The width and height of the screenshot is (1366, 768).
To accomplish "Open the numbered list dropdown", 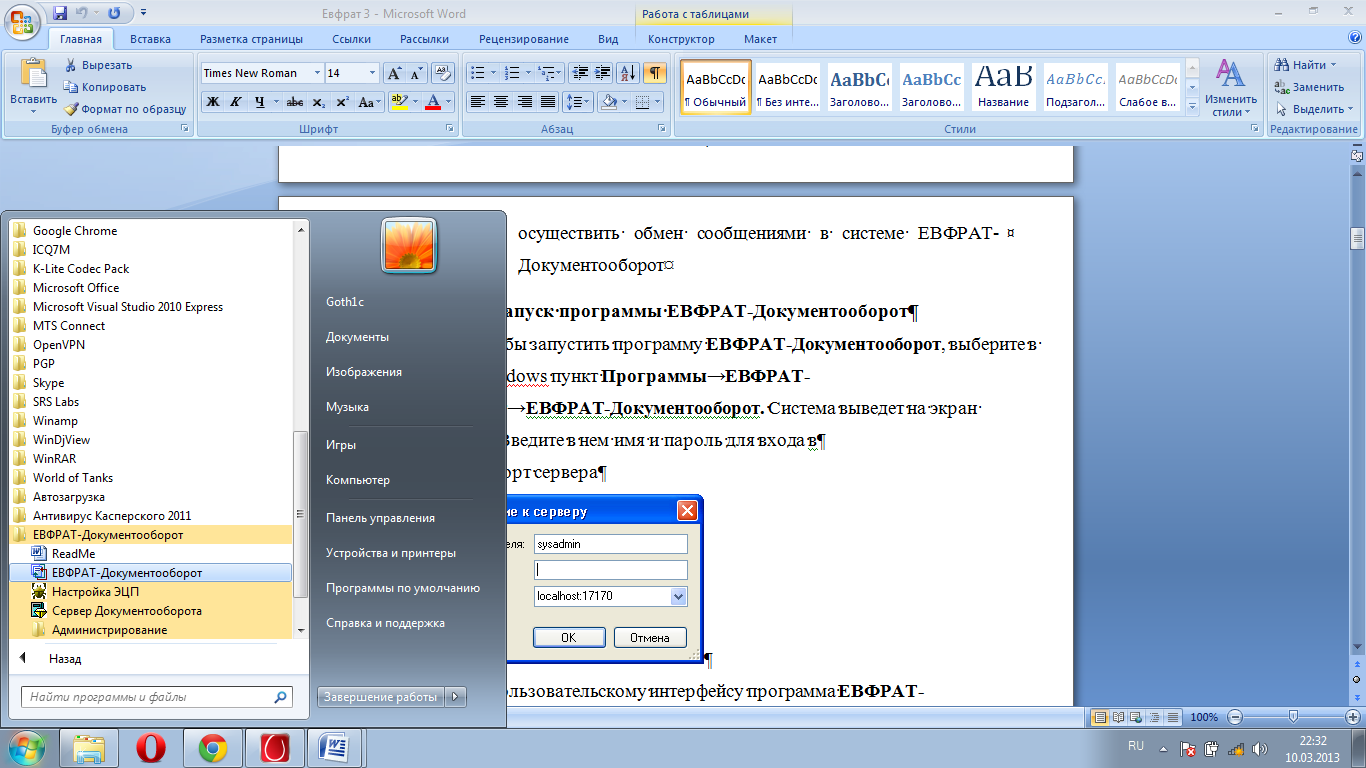I will tap(528, 73).
